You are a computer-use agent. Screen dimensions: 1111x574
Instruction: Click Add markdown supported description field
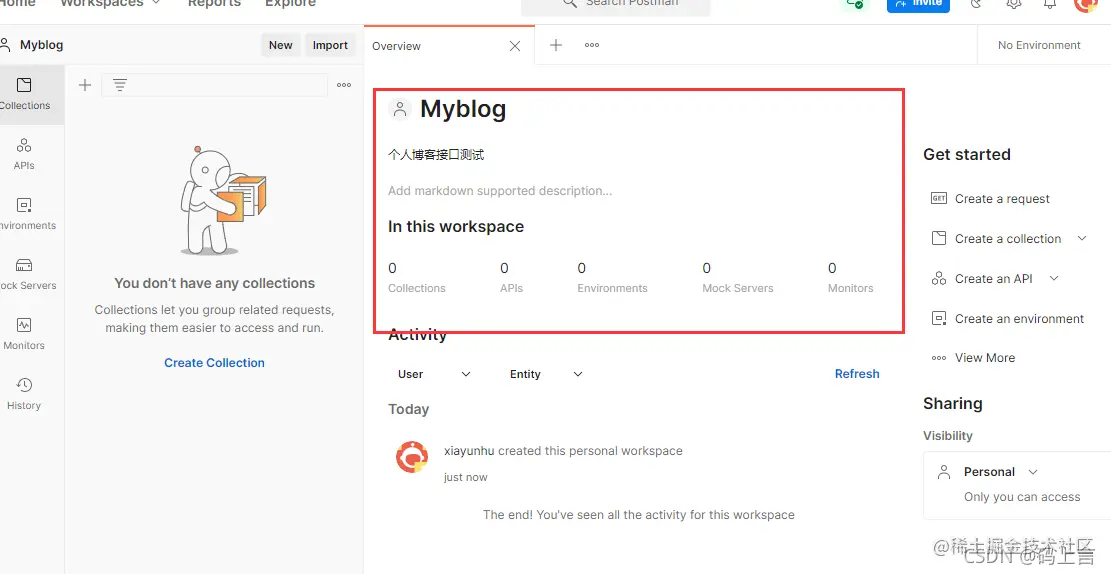pos(500,191)
